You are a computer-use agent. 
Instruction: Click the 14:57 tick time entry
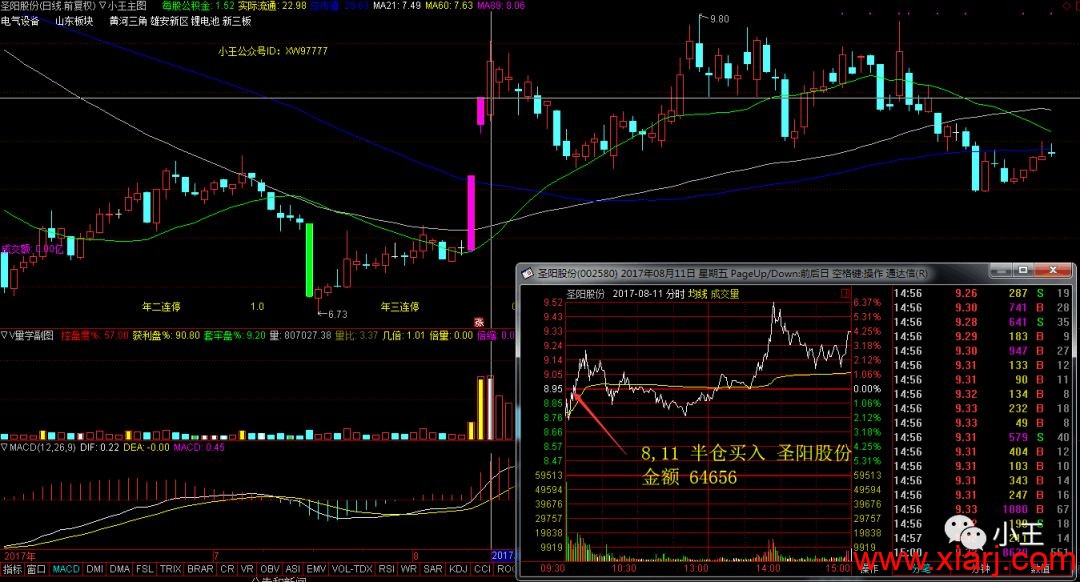click(907, 538)
